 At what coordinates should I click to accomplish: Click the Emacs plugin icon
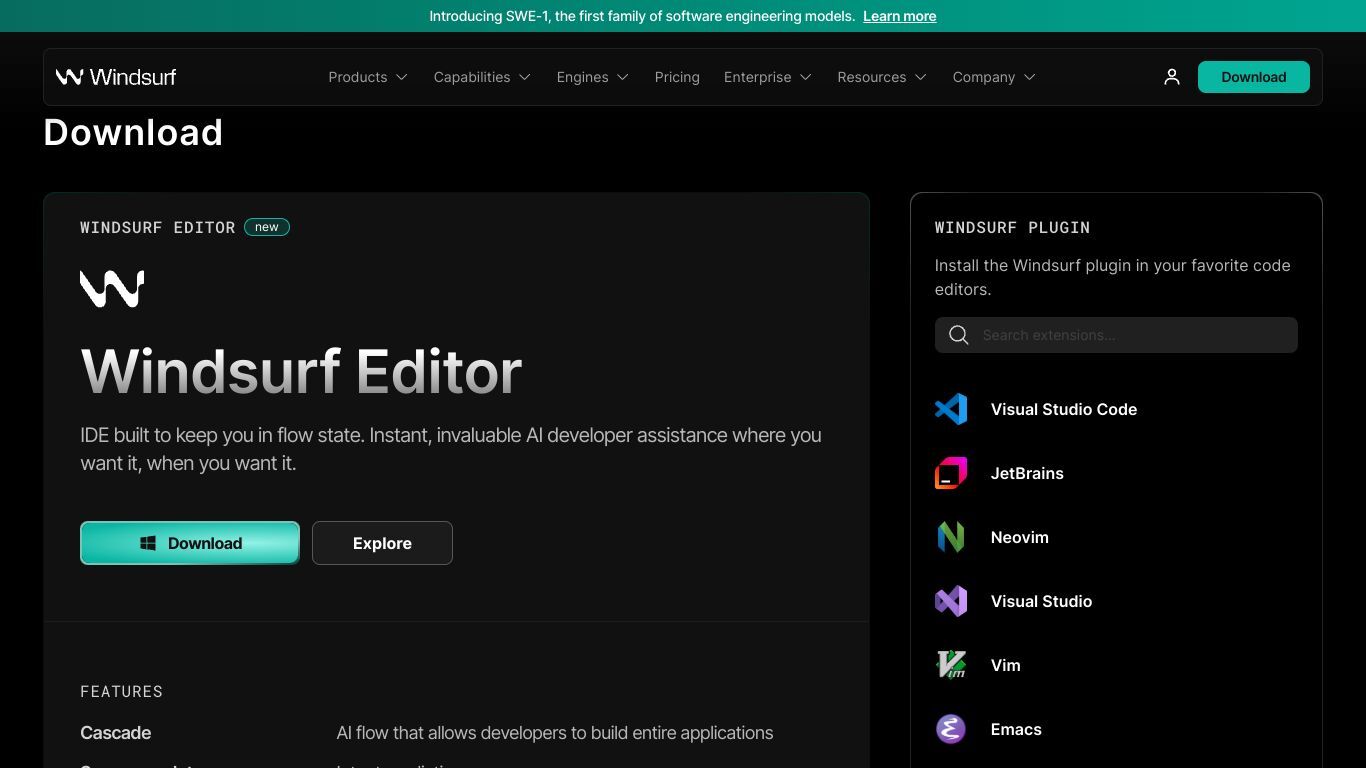[951, 729]
